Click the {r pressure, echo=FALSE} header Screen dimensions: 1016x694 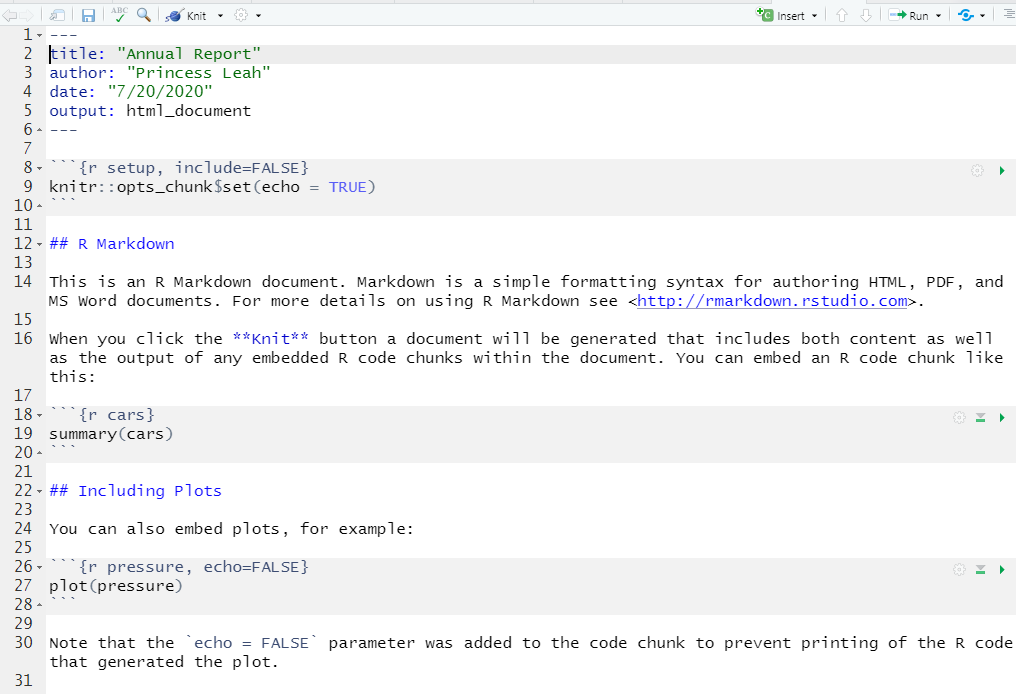(194, 568)
